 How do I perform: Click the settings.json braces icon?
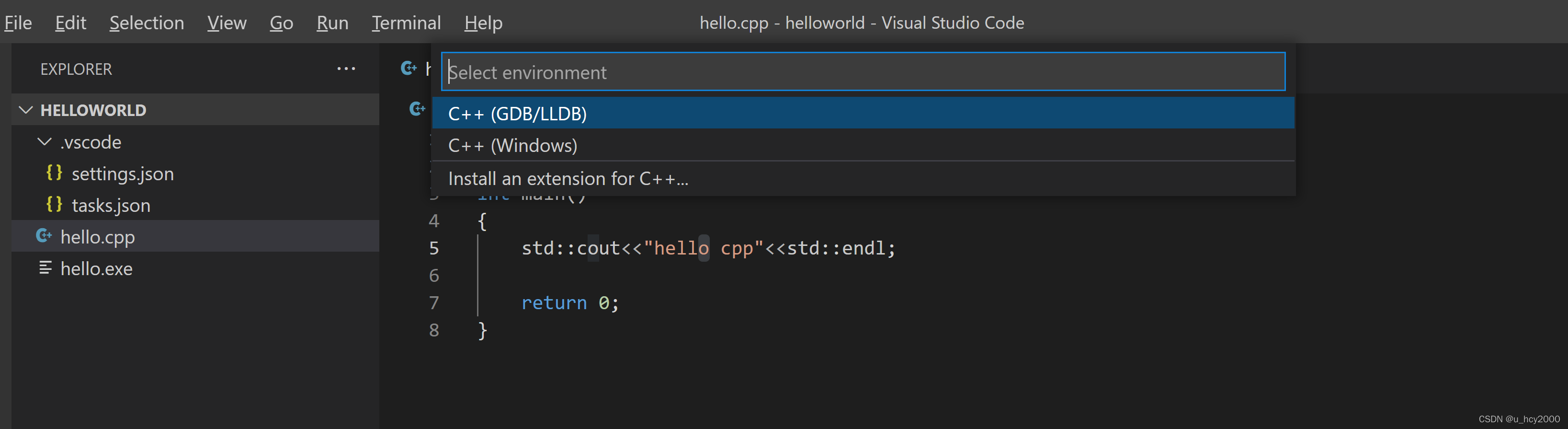[x=54, y=173]
